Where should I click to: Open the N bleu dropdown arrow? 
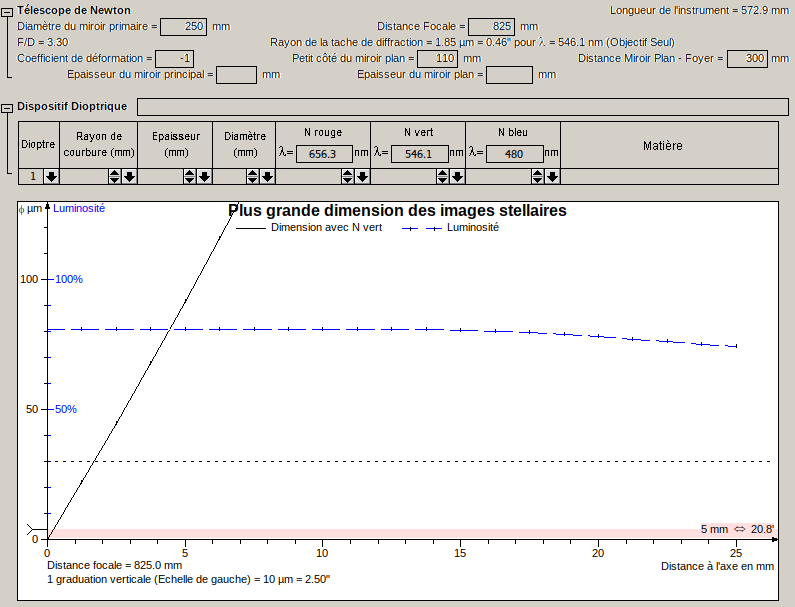point(552,176)
